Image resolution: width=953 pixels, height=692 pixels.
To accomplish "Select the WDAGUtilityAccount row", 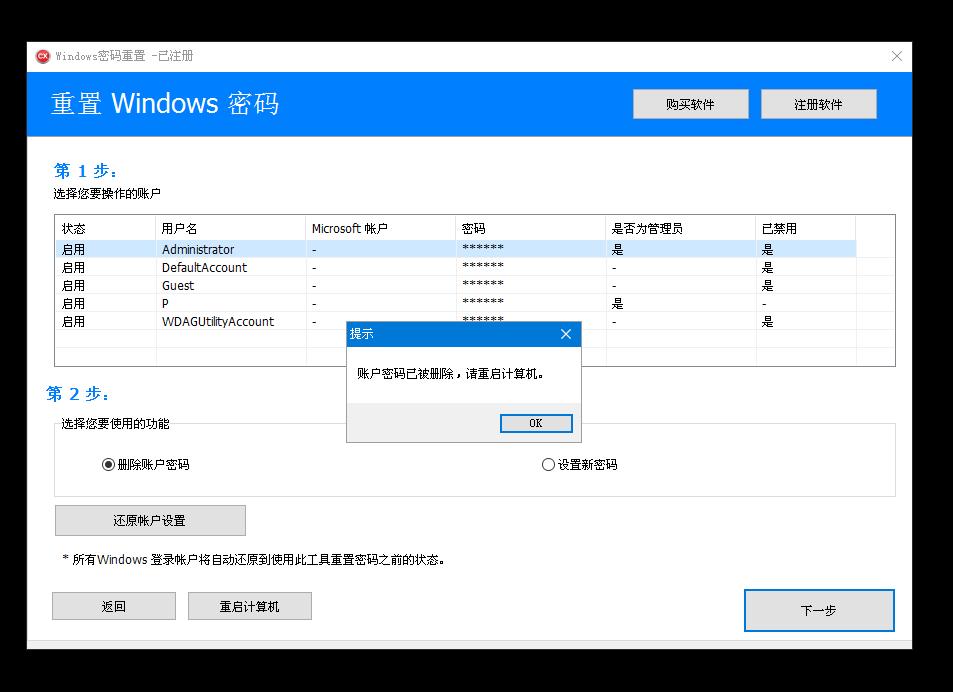I will coord(456,321).
